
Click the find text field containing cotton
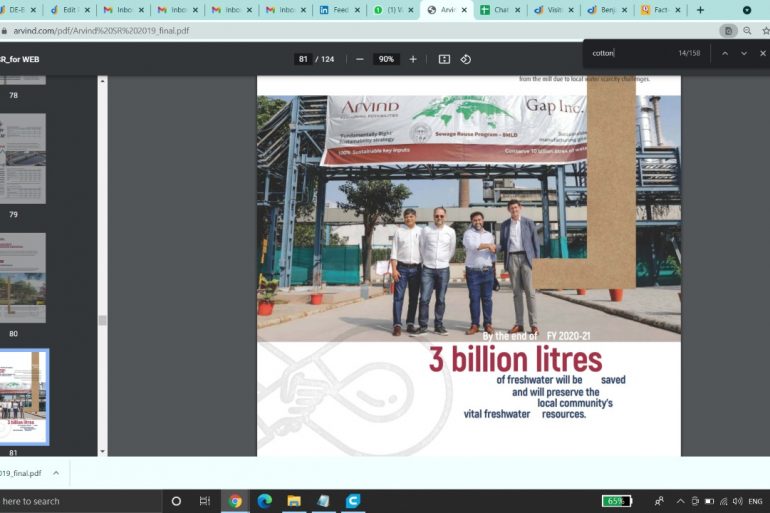pos(631,53)
